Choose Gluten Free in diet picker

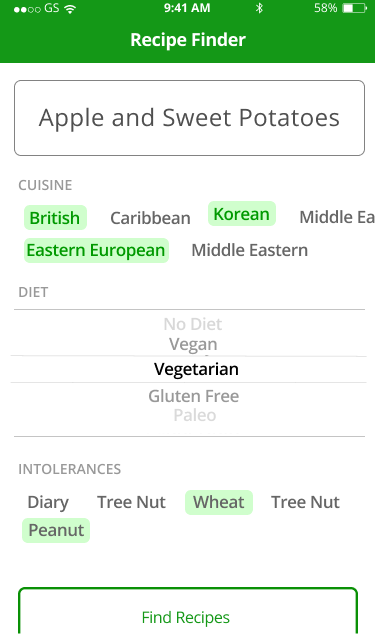click(194, 396)
